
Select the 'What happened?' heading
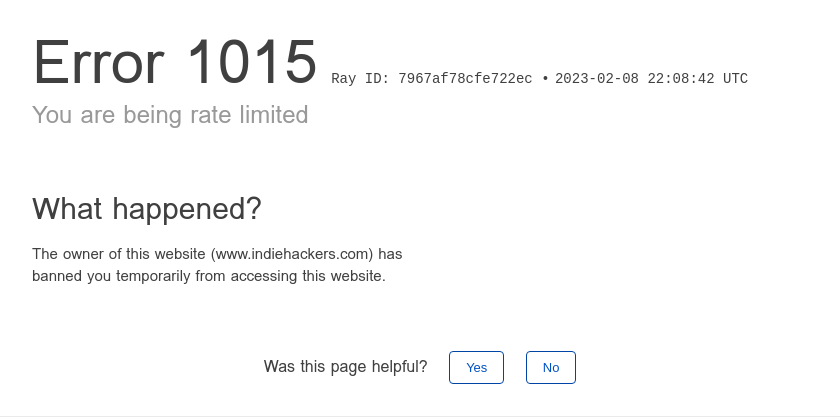[147, 208]
